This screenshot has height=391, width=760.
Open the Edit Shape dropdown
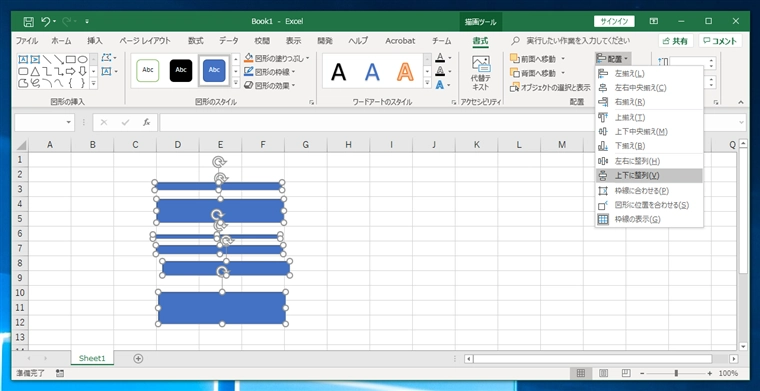[x=109, y=58]
